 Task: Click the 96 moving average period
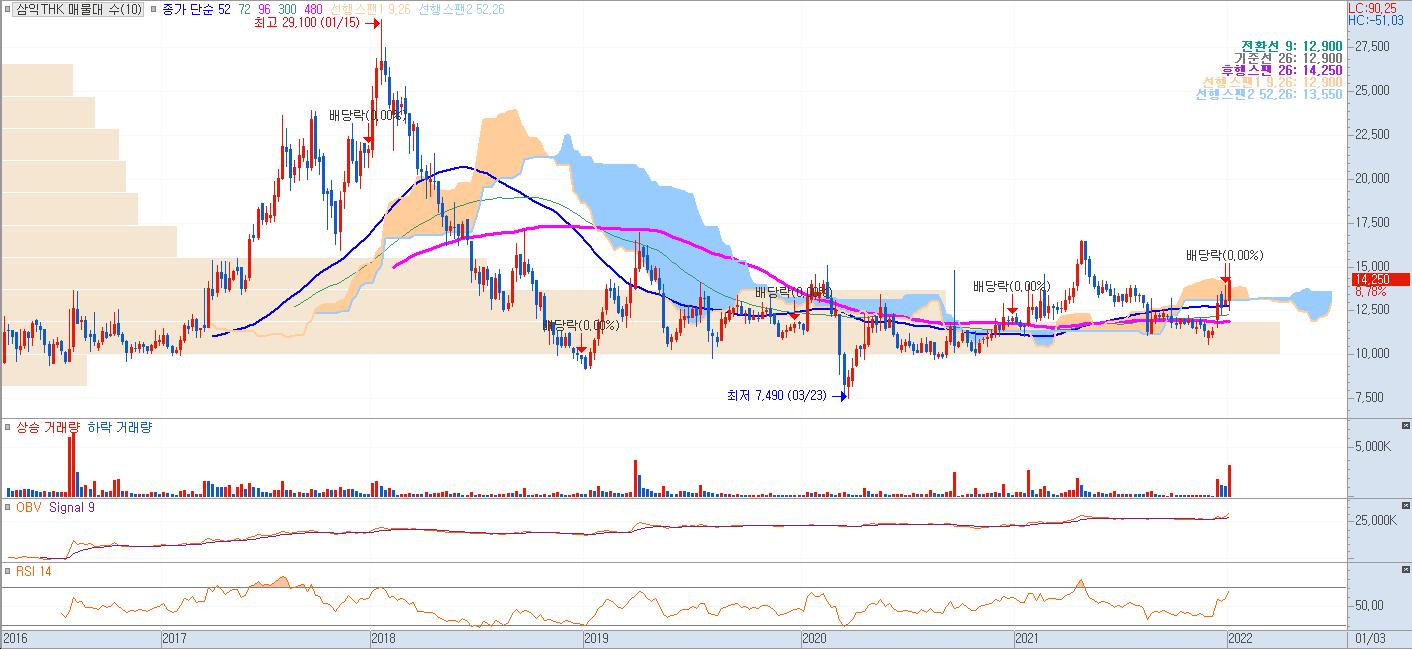click(x=265, y=8)
